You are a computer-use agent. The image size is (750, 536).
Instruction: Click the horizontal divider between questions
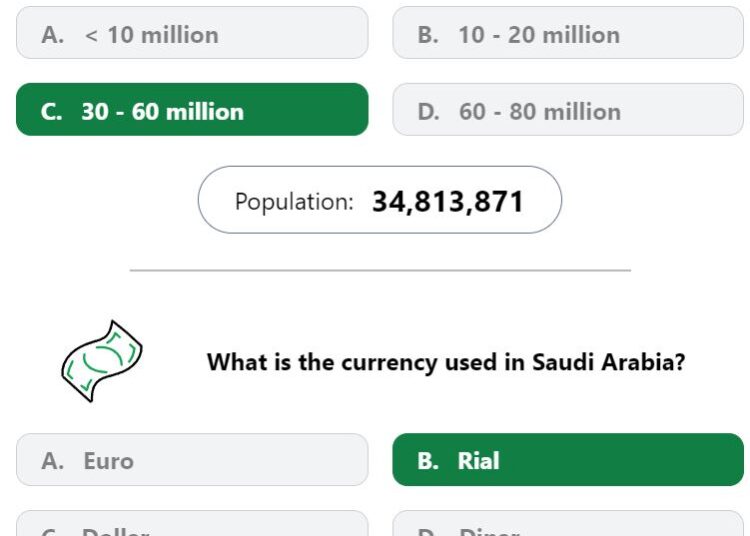tap(380, 270)
